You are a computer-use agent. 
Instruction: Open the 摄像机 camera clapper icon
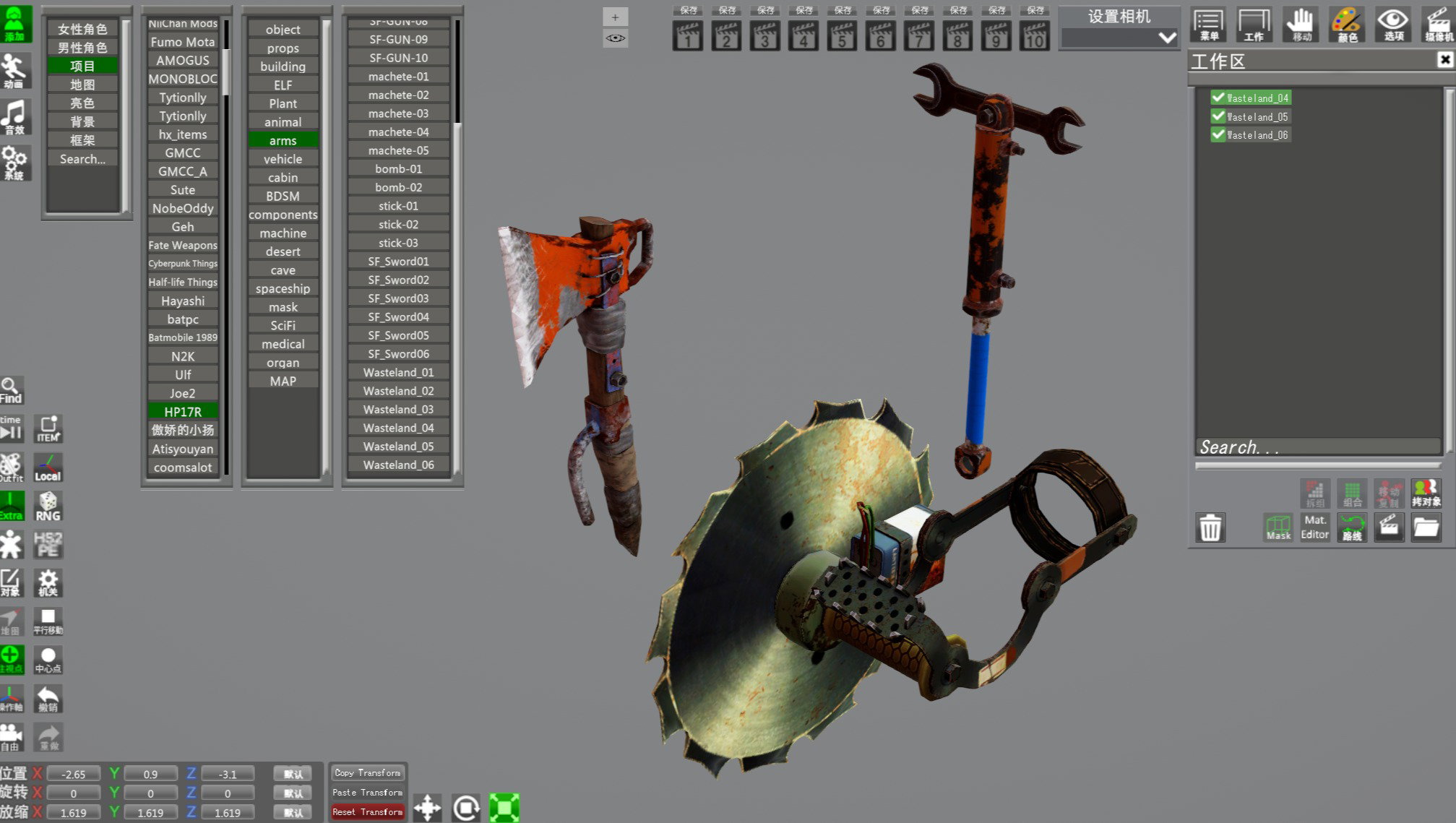click(1439, 24)
